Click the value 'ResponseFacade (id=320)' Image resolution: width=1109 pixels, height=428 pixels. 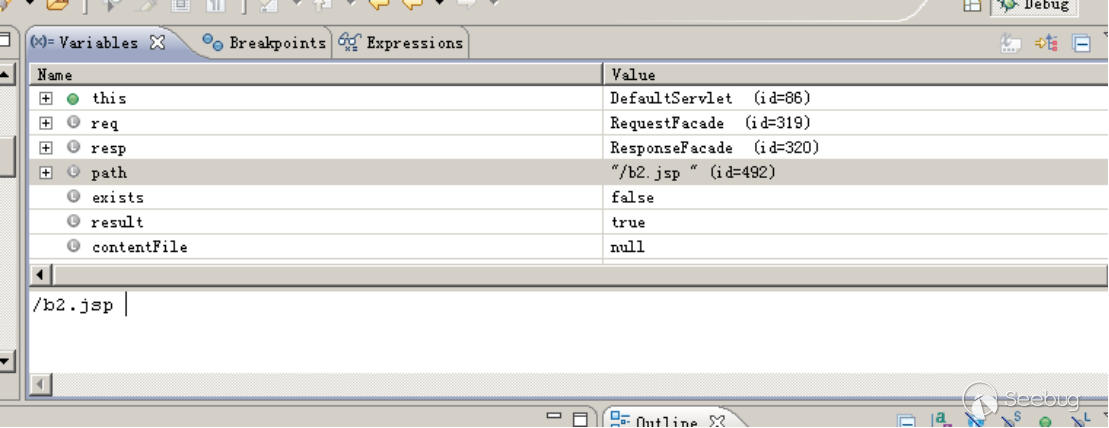[x=714, y=148]
